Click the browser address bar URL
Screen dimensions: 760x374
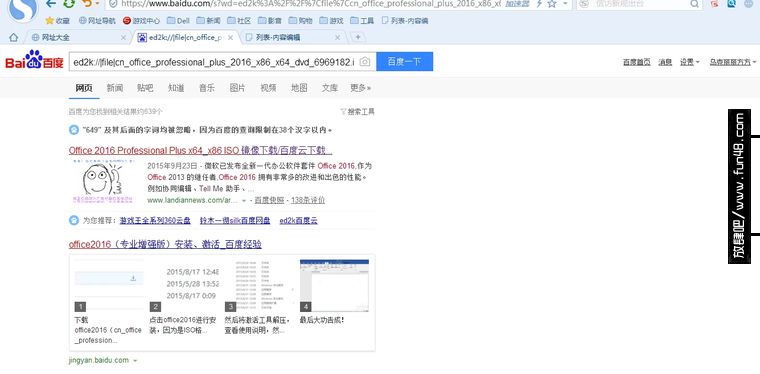click(x=310, y=3)
